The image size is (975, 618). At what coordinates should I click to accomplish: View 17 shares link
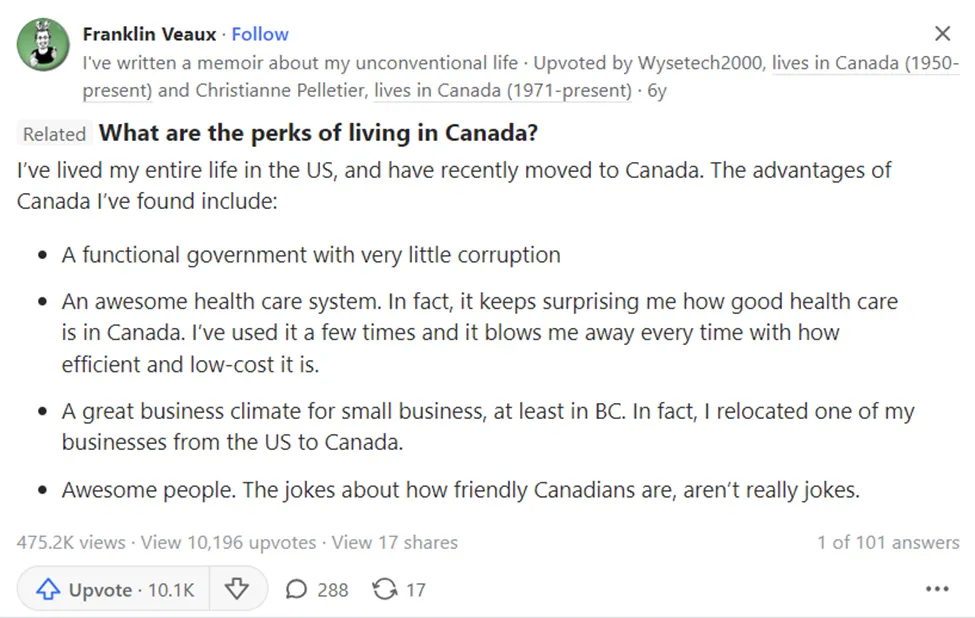click(x=394, y=542)
